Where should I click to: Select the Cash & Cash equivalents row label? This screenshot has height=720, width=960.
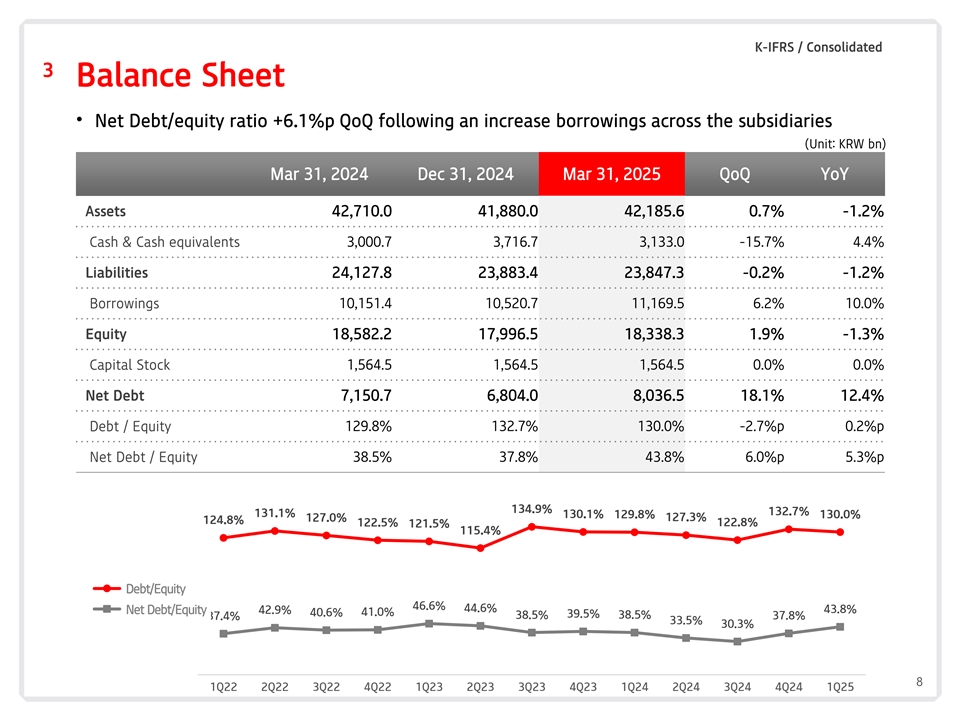coord(164,242)
